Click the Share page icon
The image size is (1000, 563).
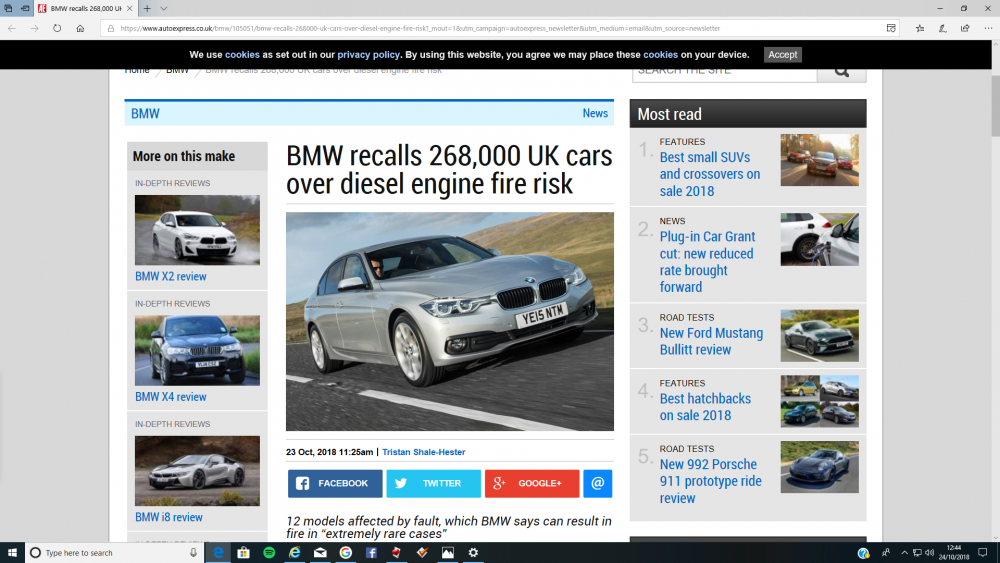pyautogui.click(x=965, y=28)
